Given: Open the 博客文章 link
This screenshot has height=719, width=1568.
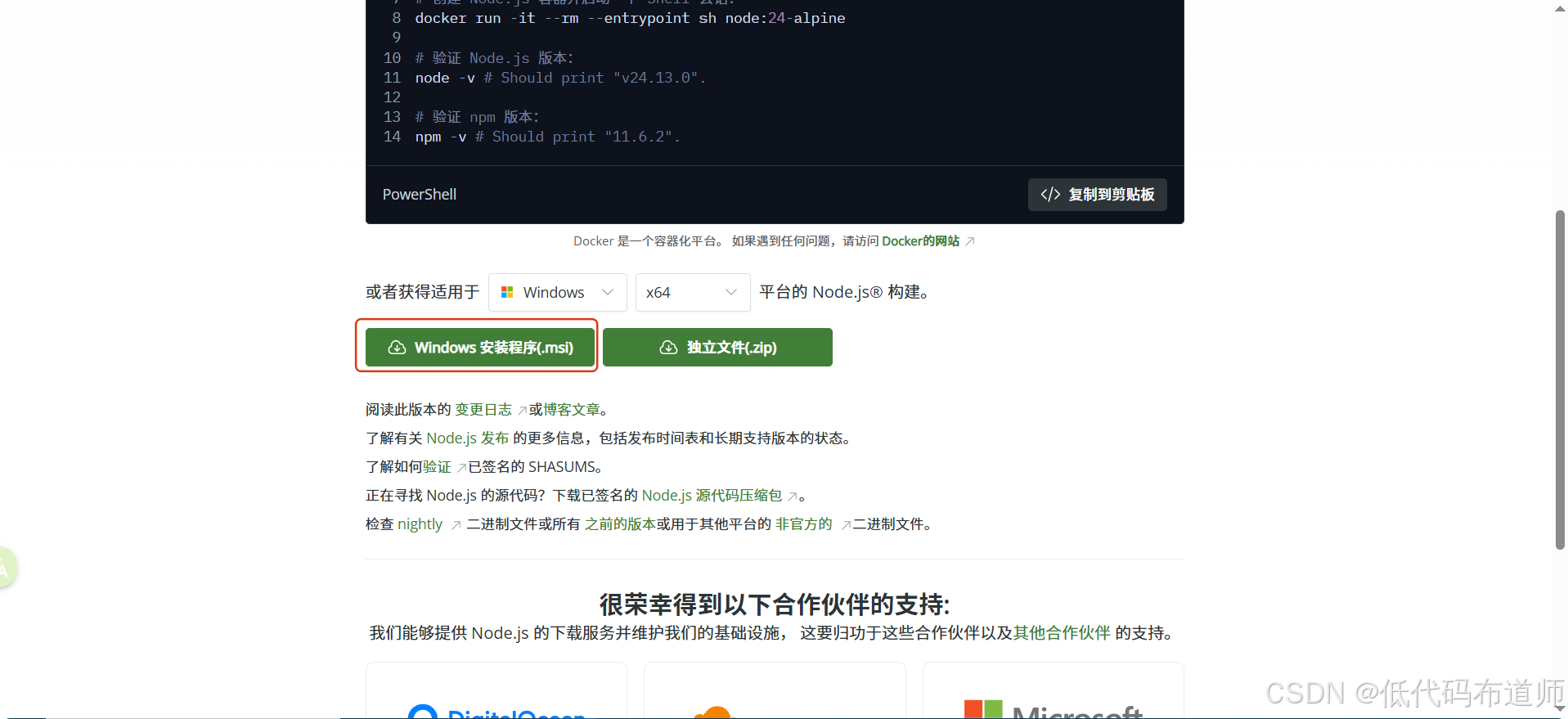Looking at the screenshot, I should click(x=572, y=410).
